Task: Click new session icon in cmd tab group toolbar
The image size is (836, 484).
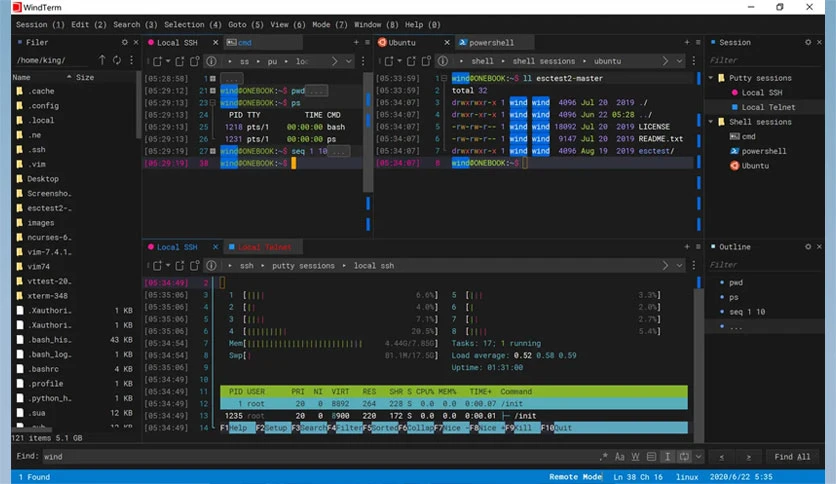Action: pyautogui.click(x=157, y=61)
